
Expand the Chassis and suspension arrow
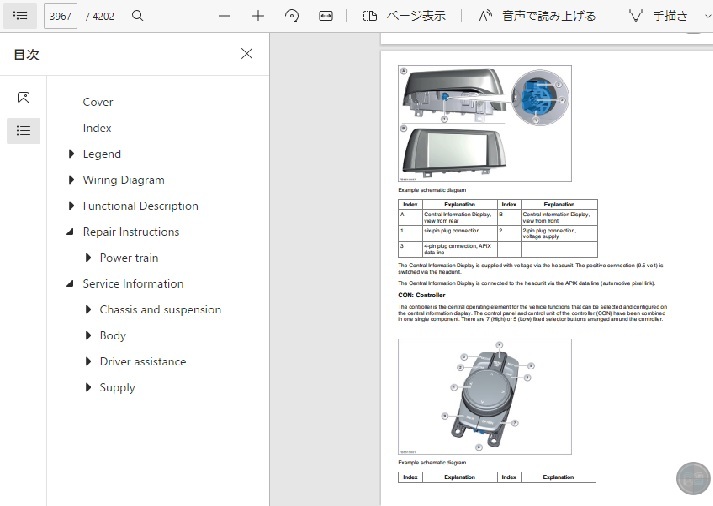click(x=88, y=310)
